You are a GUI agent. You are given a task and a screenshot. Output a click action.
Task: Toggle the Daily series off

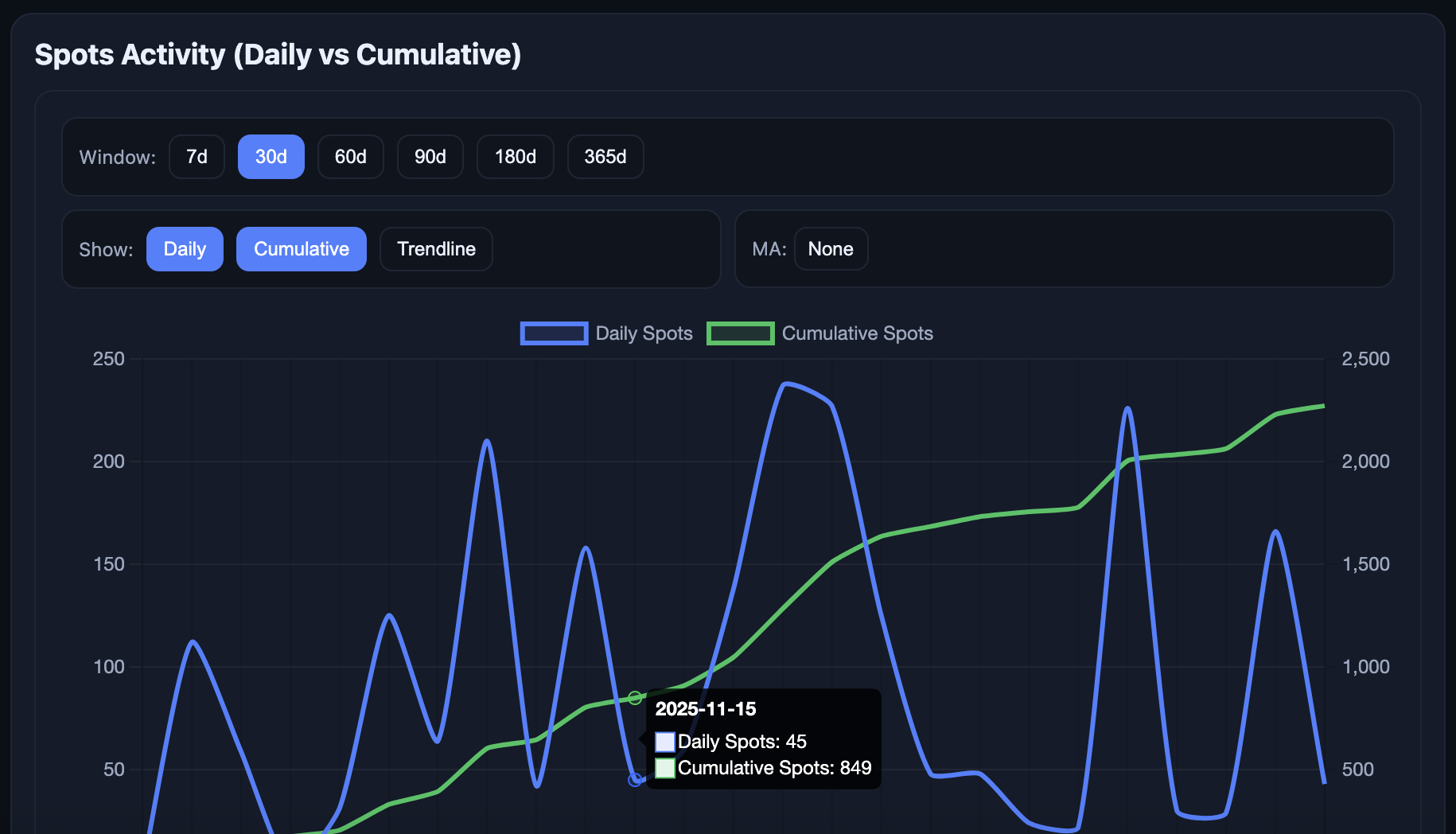click(185, 249)
